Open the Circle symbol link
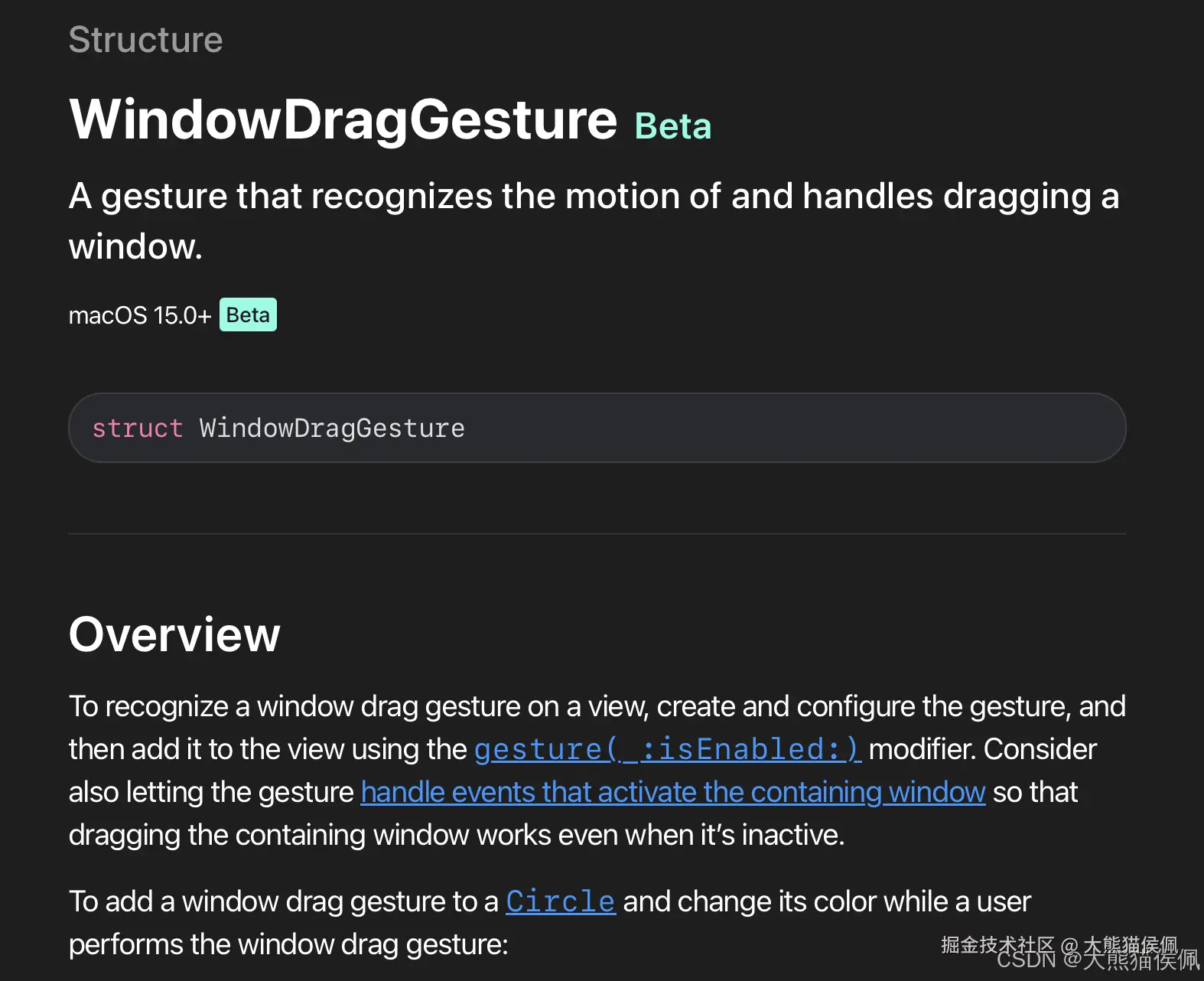 561,901
